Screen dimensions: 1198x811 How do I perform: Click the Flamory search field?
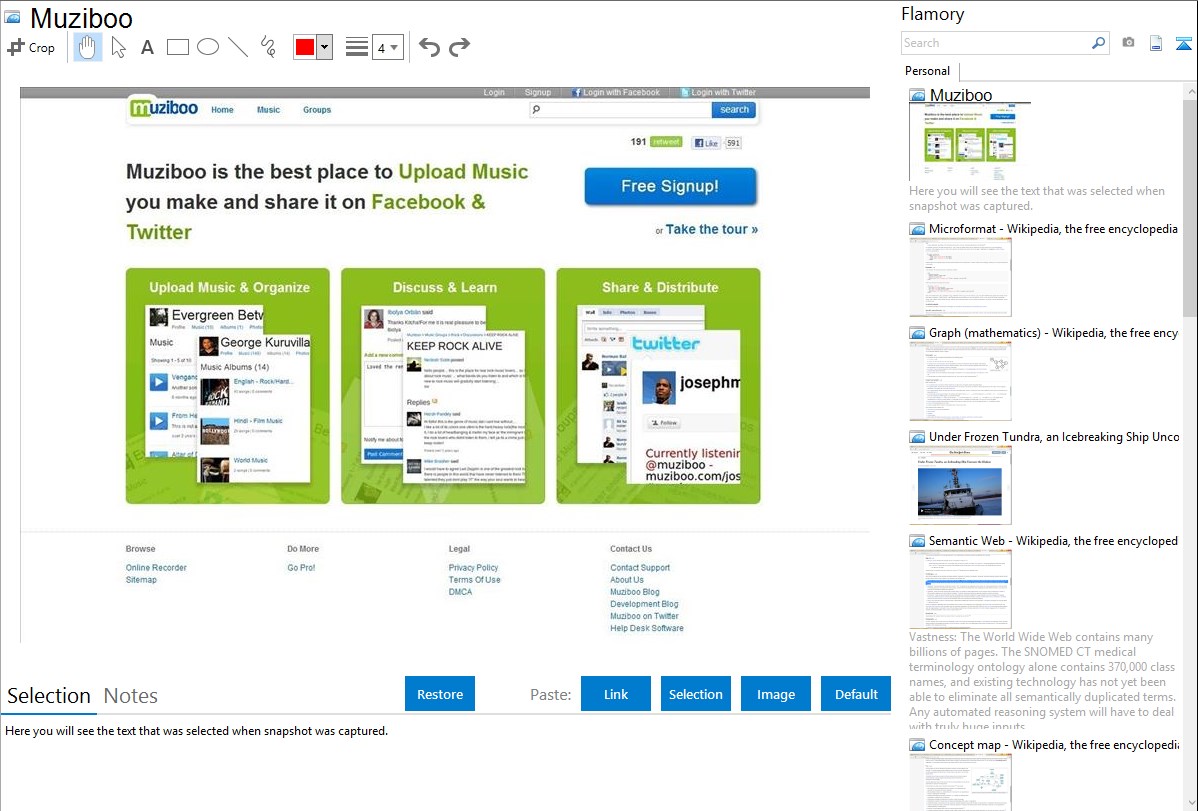pos(996,43)
